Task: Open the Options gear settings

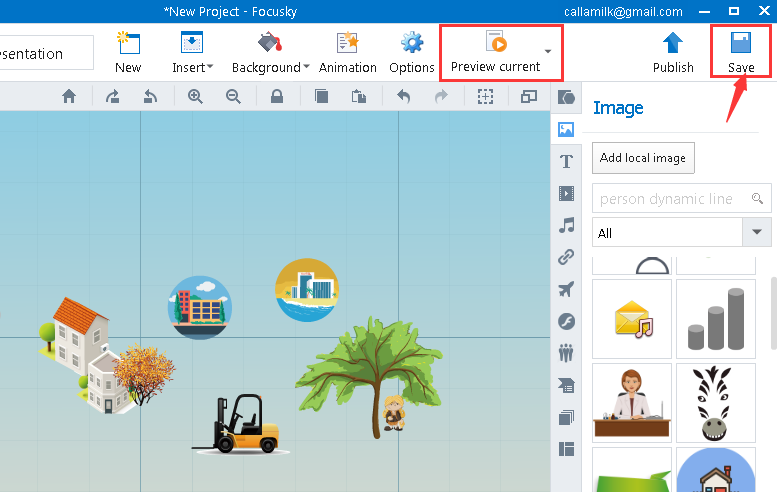Action: coord(412,53)
